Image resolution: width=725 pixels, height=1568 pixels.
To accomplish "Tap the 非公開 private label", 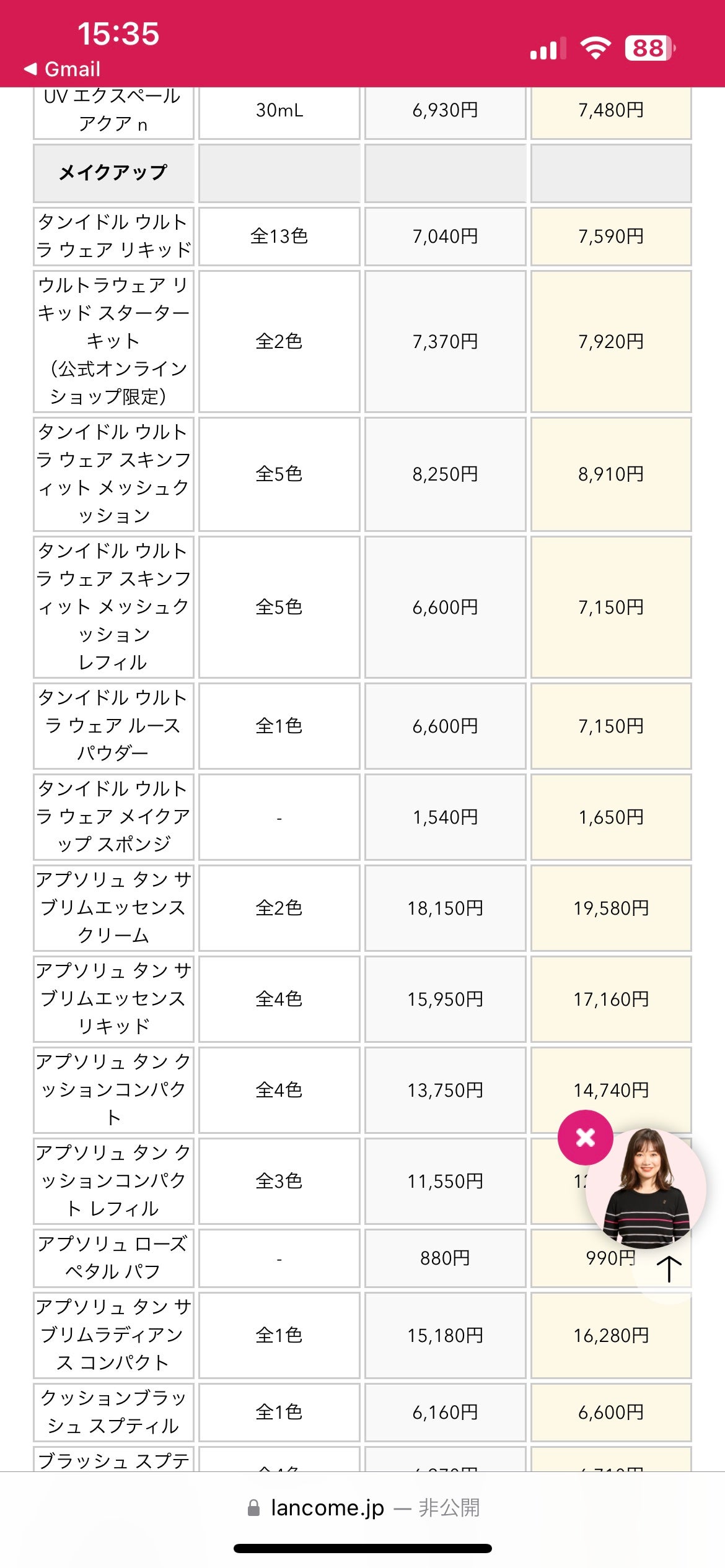I will (449, 1508).
